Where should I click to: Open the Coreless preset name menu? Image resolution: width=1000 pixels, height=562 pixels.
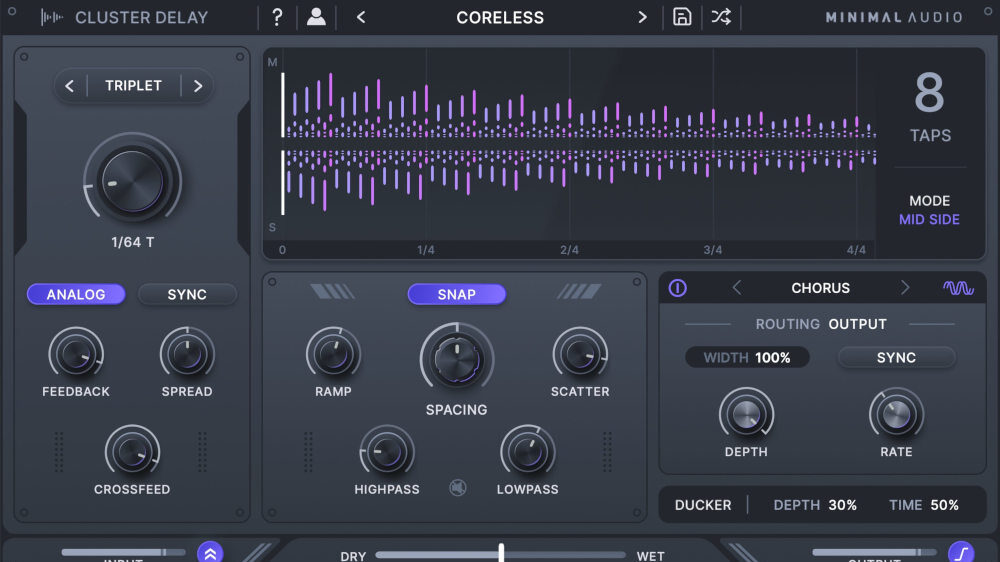pos(500,17)
